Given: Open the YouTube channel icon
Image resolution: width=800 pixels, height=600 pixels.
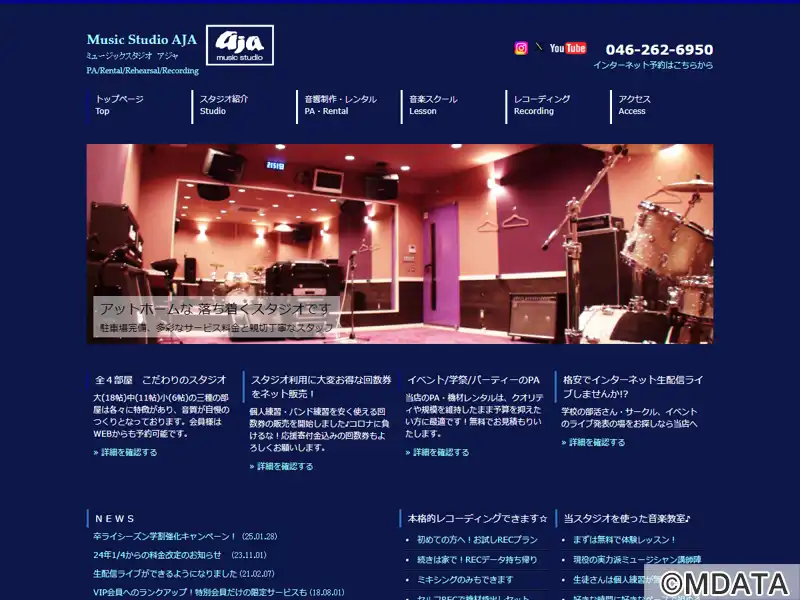Looking at the screenshot, I should 568,48.
